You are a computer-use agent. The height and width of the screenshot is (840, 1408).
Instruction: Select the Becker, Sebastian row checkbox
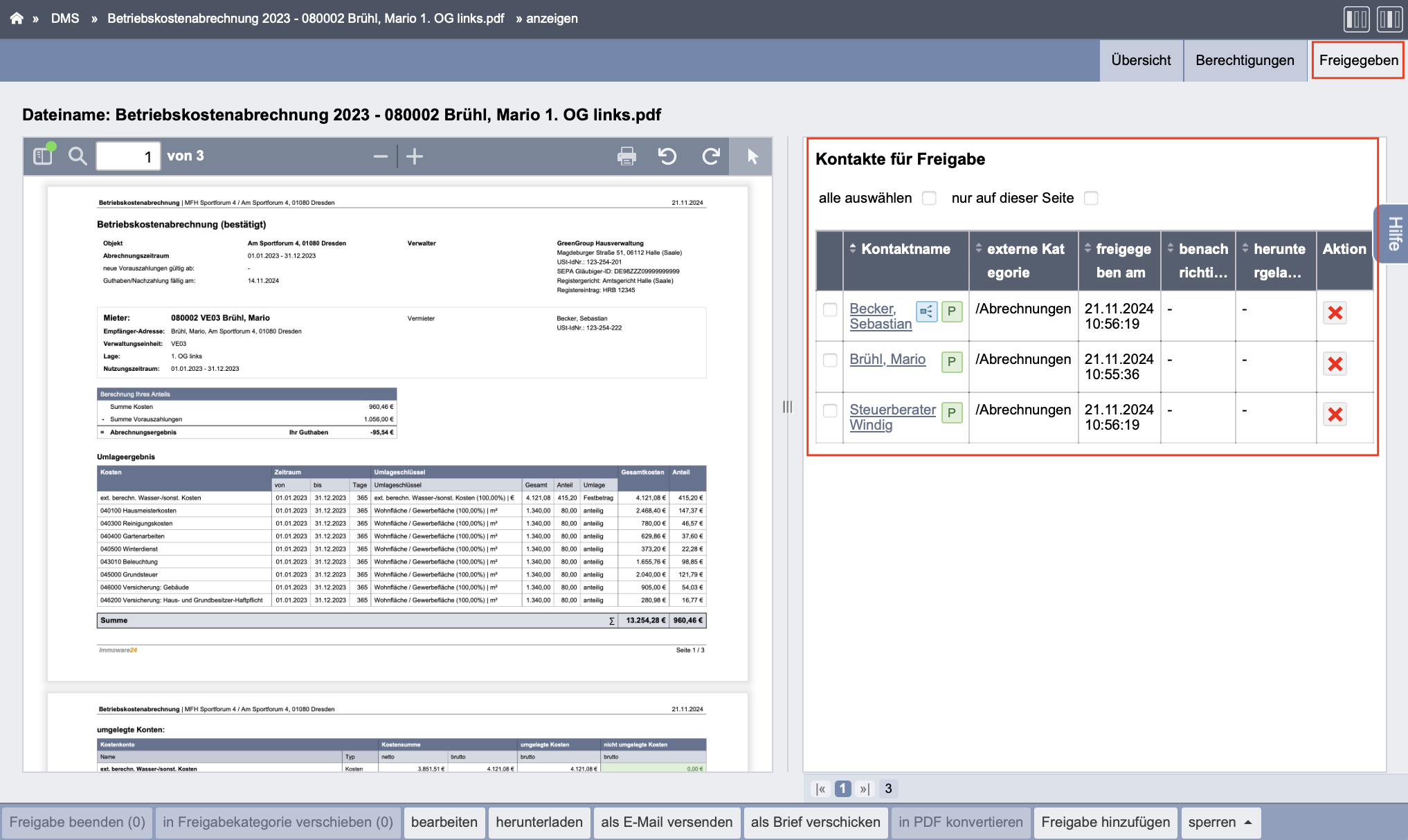click(x=830, y=309)
